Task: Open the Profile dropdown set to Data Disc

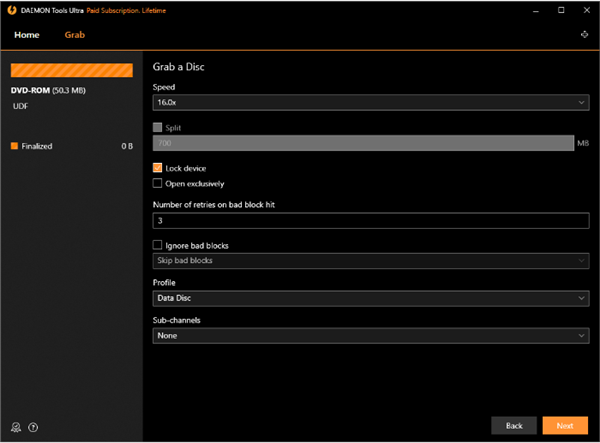Action: pyautogui.click(x=371, y=298)
